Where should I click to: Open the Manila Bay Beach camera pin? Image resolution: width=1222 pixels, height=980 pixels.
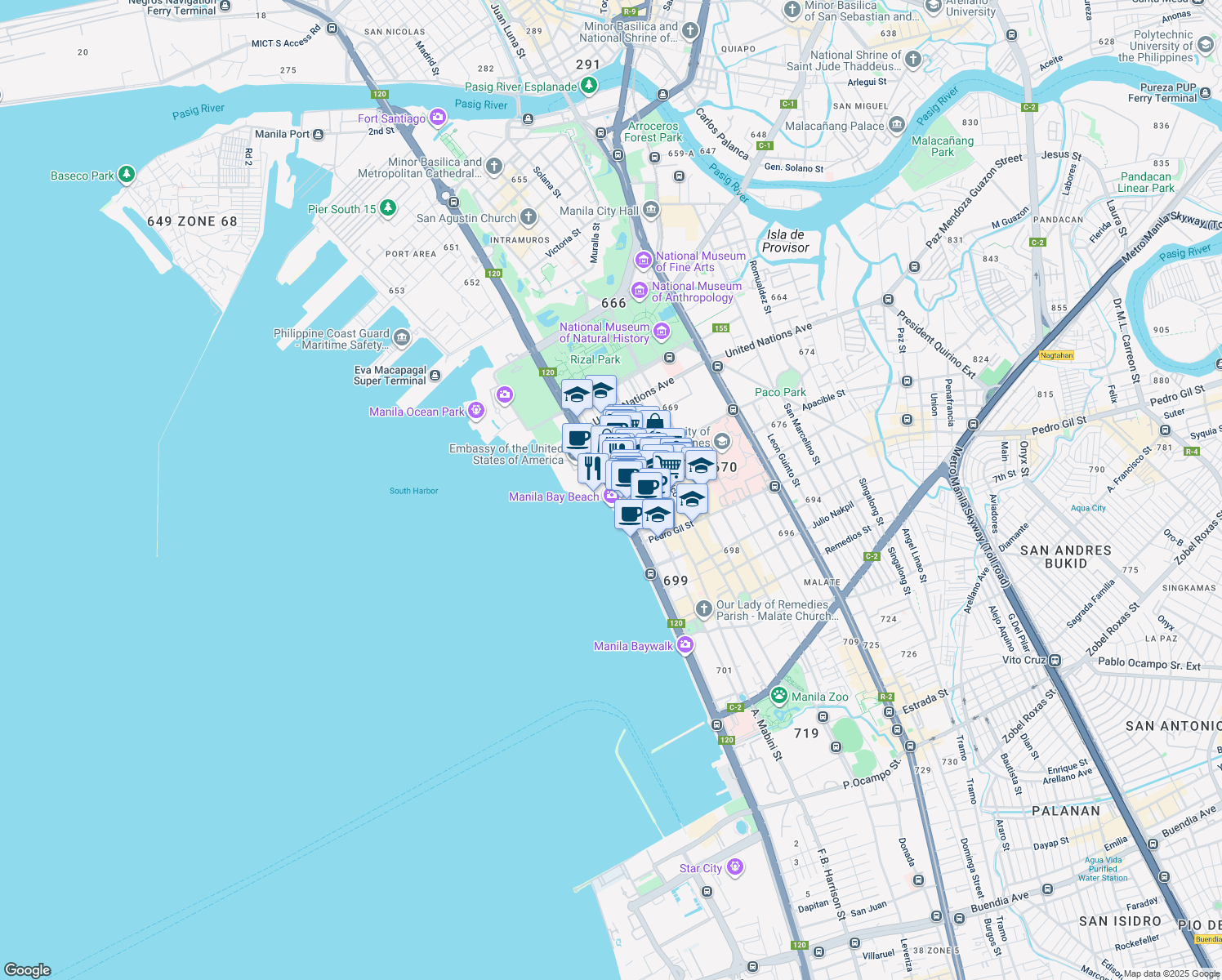[610, 496]
